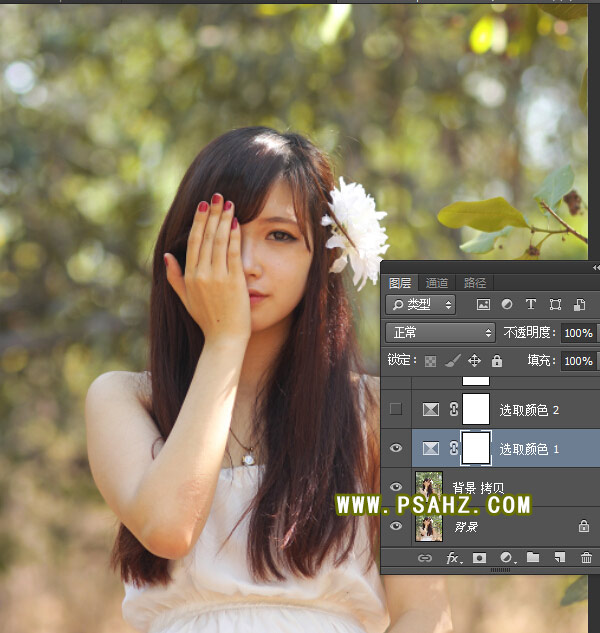Hide the 选取颜色 1 layer
Viewport: 600px width, 633px height.
(x=396, y=449)
